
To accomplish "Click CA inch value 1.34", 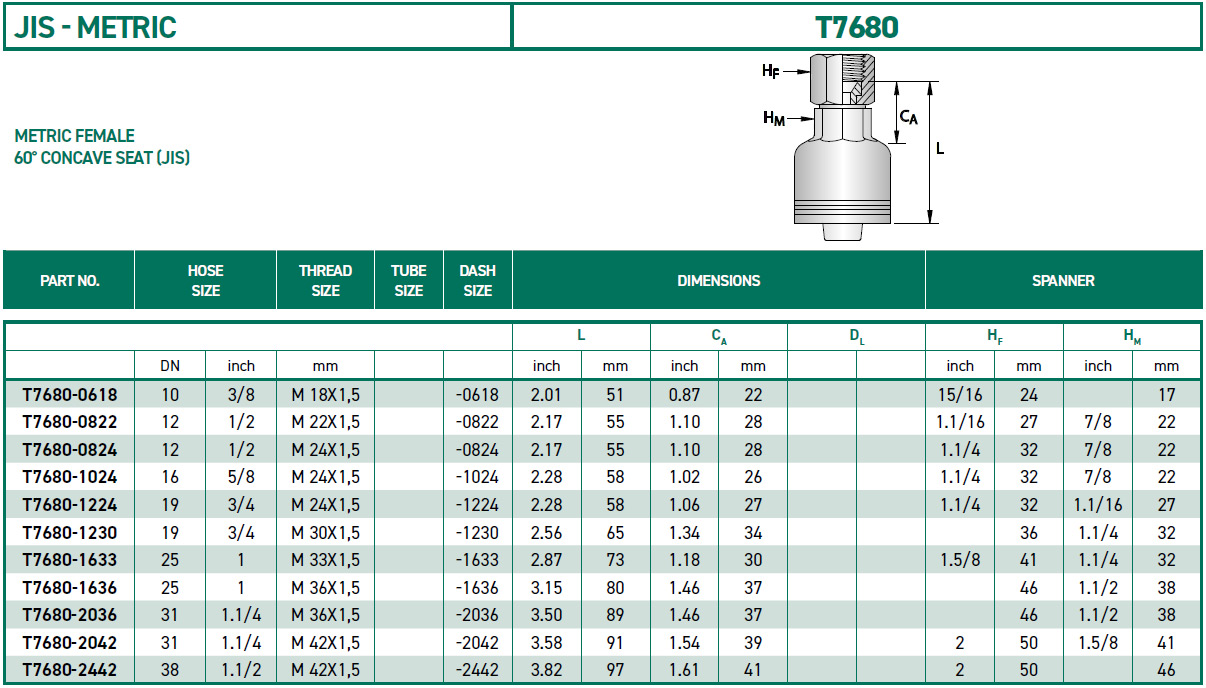I will coord(684,533).
